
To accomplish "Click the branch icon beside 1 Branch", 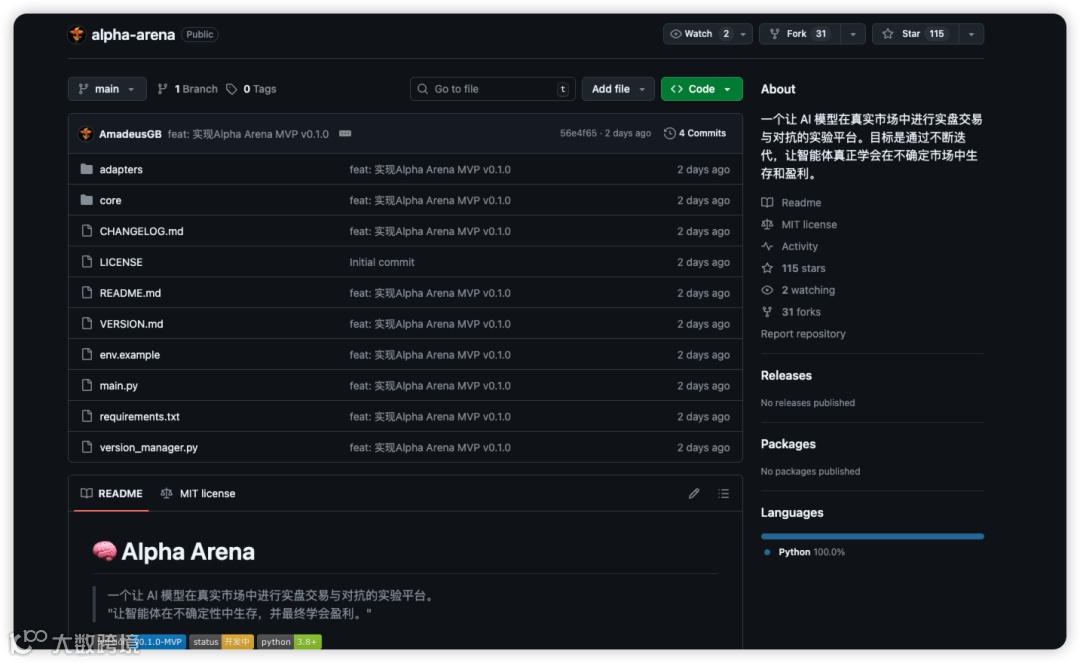I will pos(163,89).
